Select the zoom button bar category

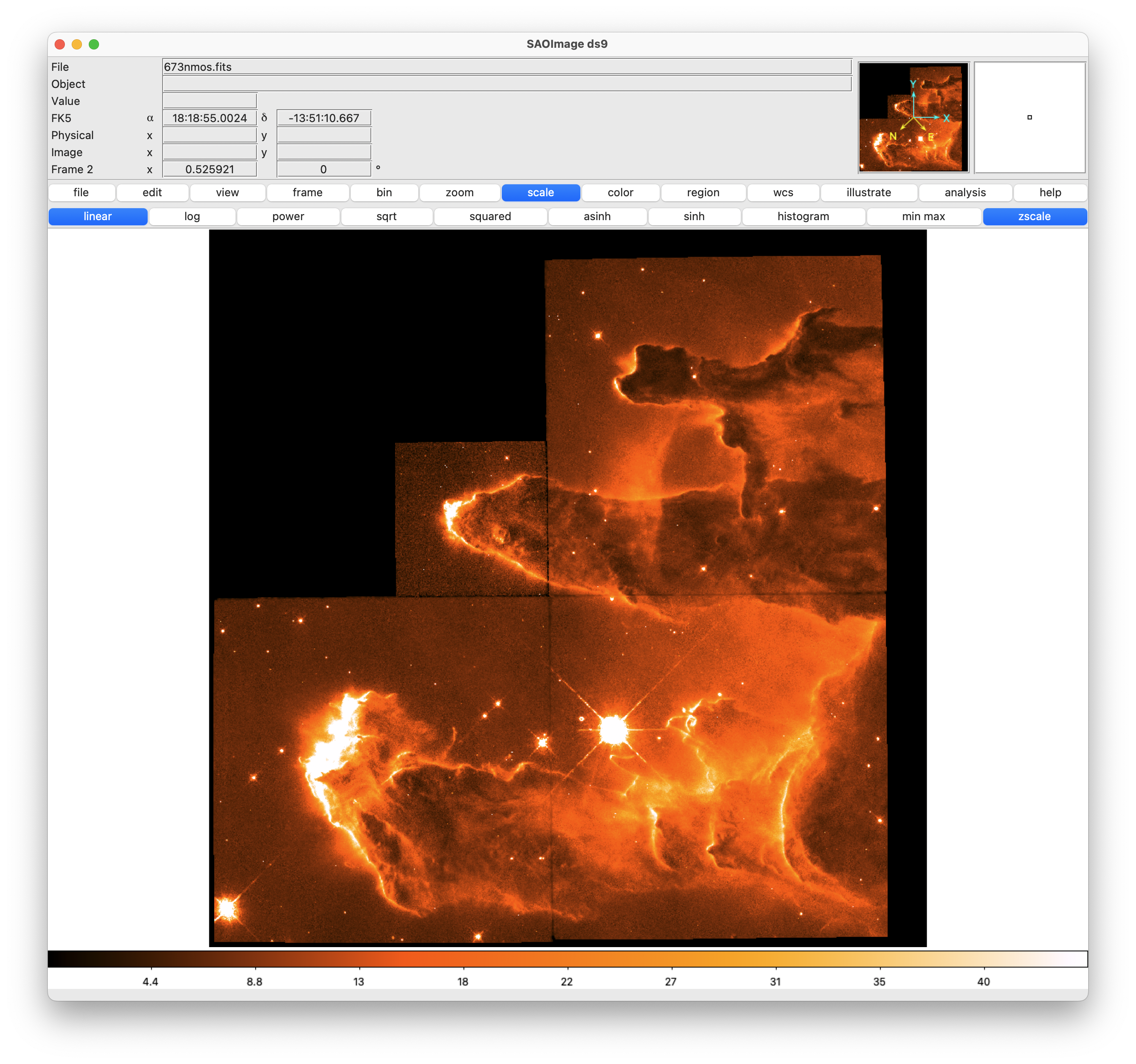(460, 192)
